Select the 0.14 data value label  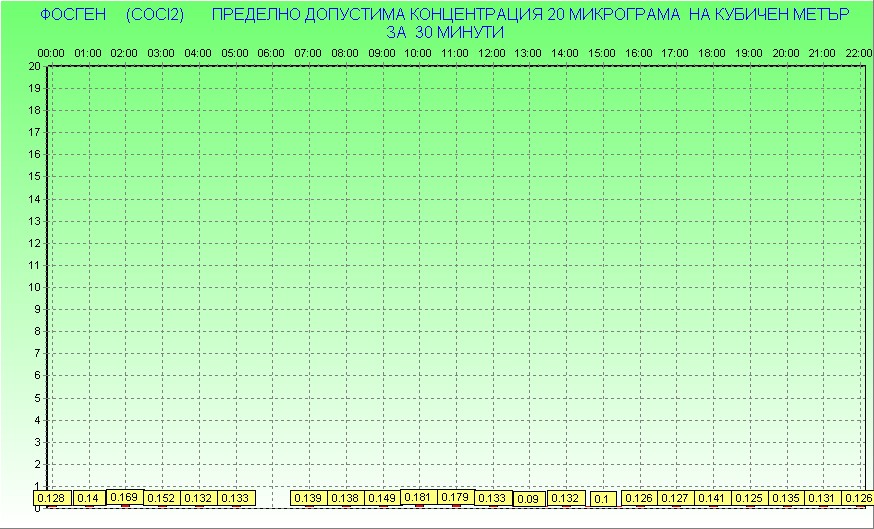tap(88, 498)
